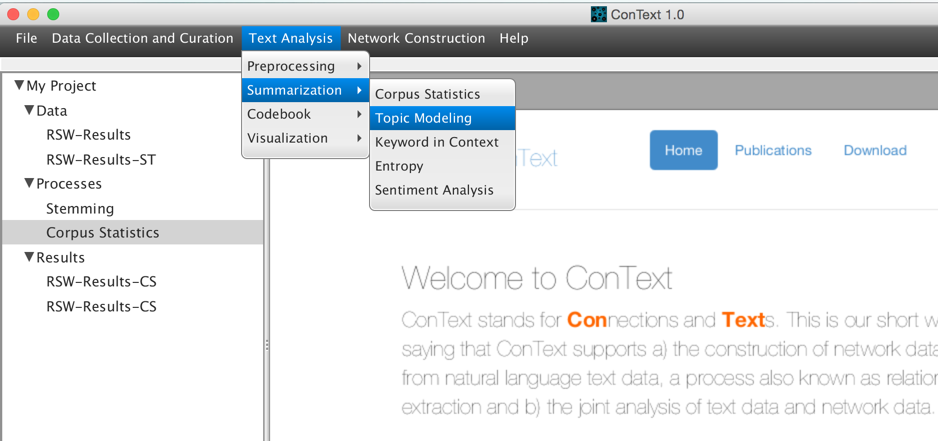Choose Keyword in Context menu item

442,142
